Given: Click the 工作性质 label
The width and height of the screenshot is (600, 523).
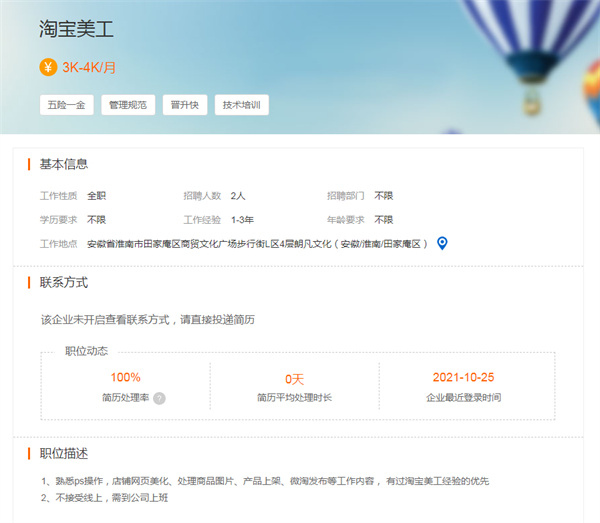Looking at the screenshot, I should pyautogui.click(x=59, y=196).
